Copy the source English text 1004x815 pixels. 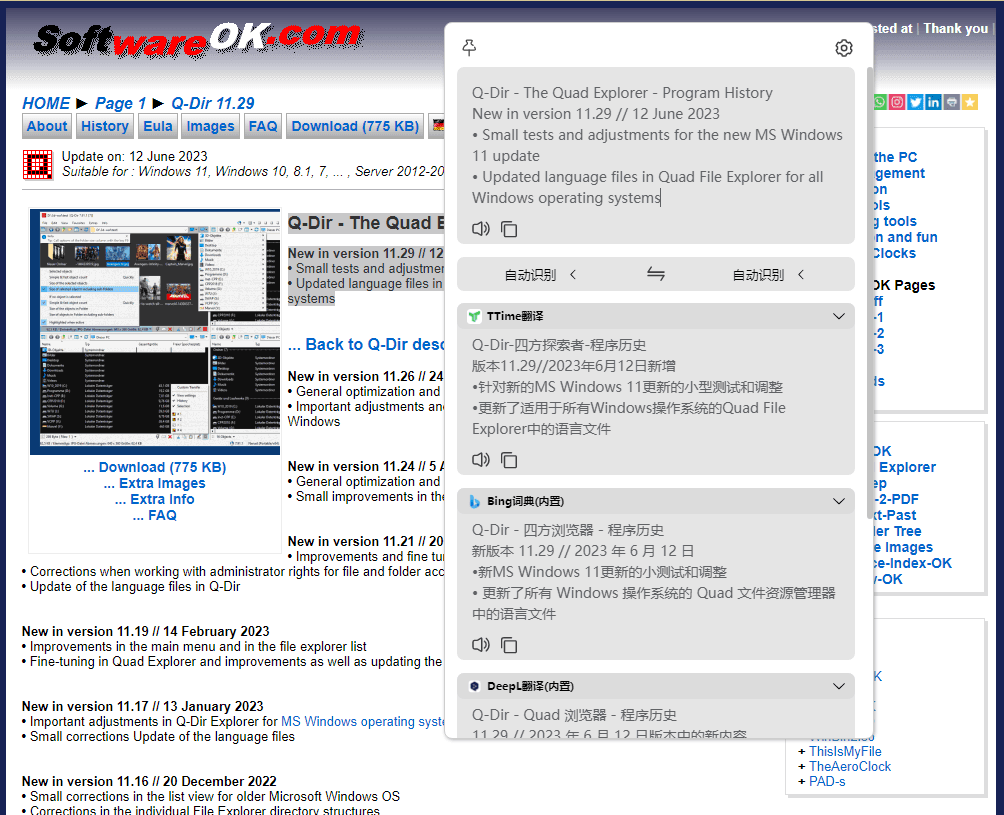tap(509, 229)
